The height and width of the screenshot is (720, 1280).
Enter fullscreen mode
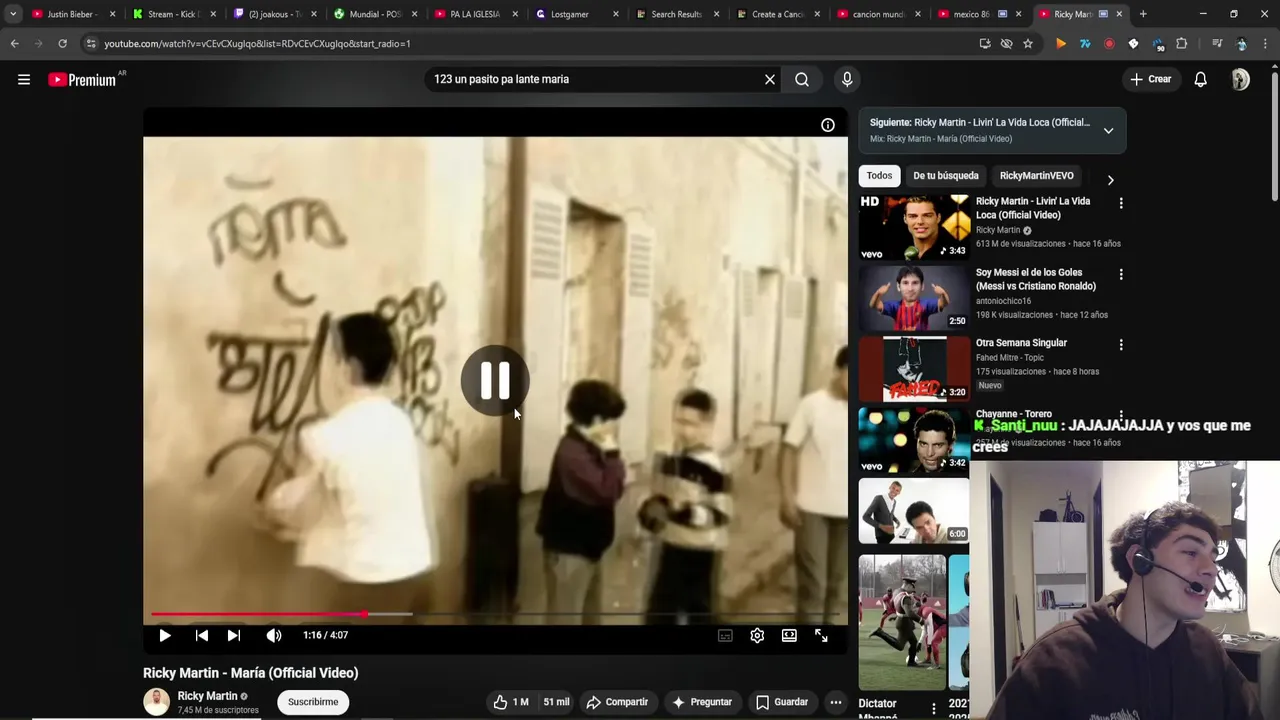pos(821,635)
